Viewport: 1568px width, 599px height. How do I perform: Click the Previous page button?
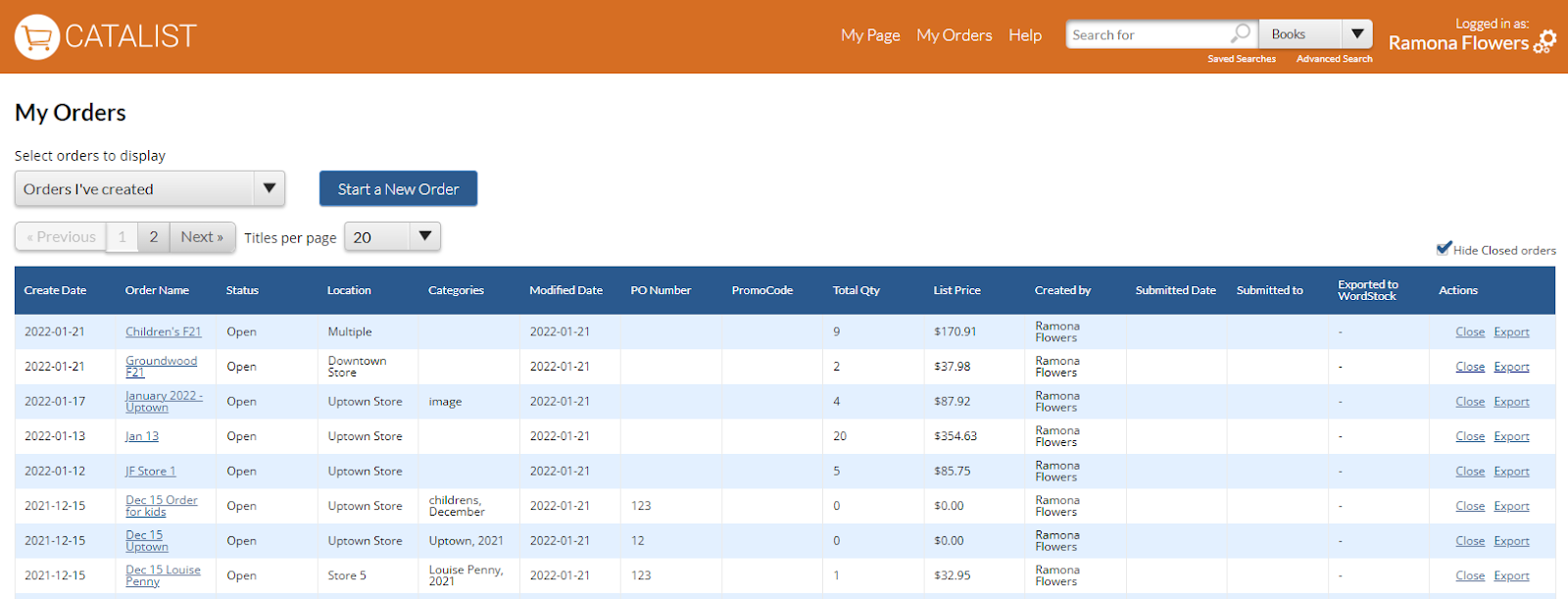coord(61,237)
